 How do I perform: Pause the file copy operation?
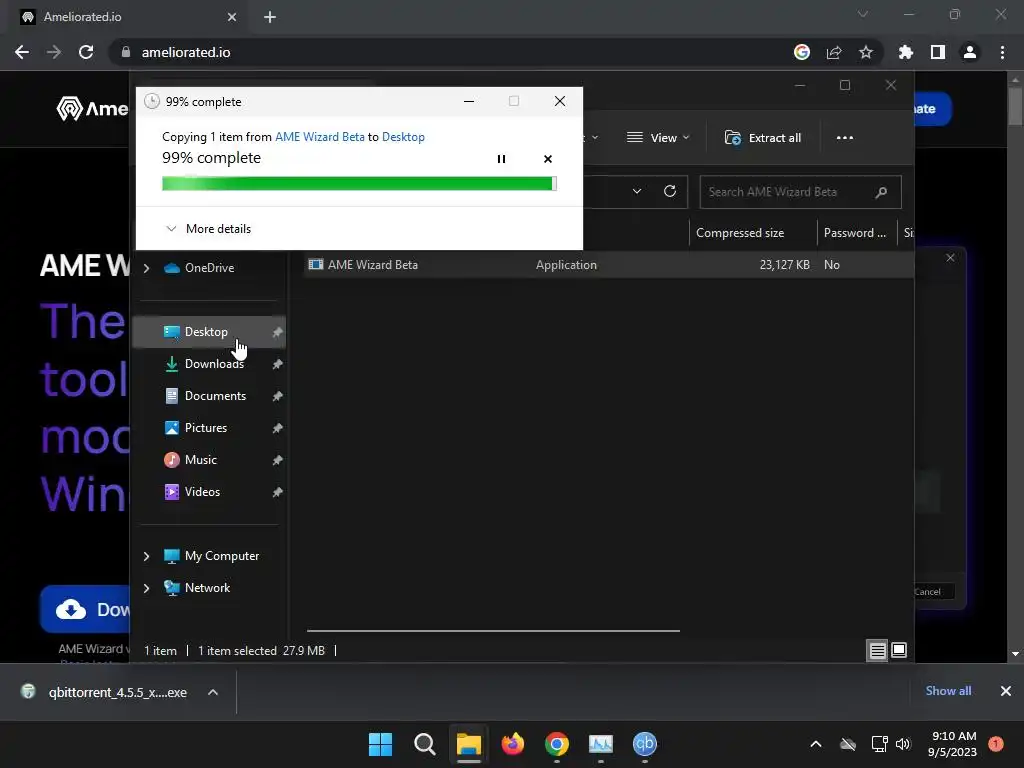[501, 159]
